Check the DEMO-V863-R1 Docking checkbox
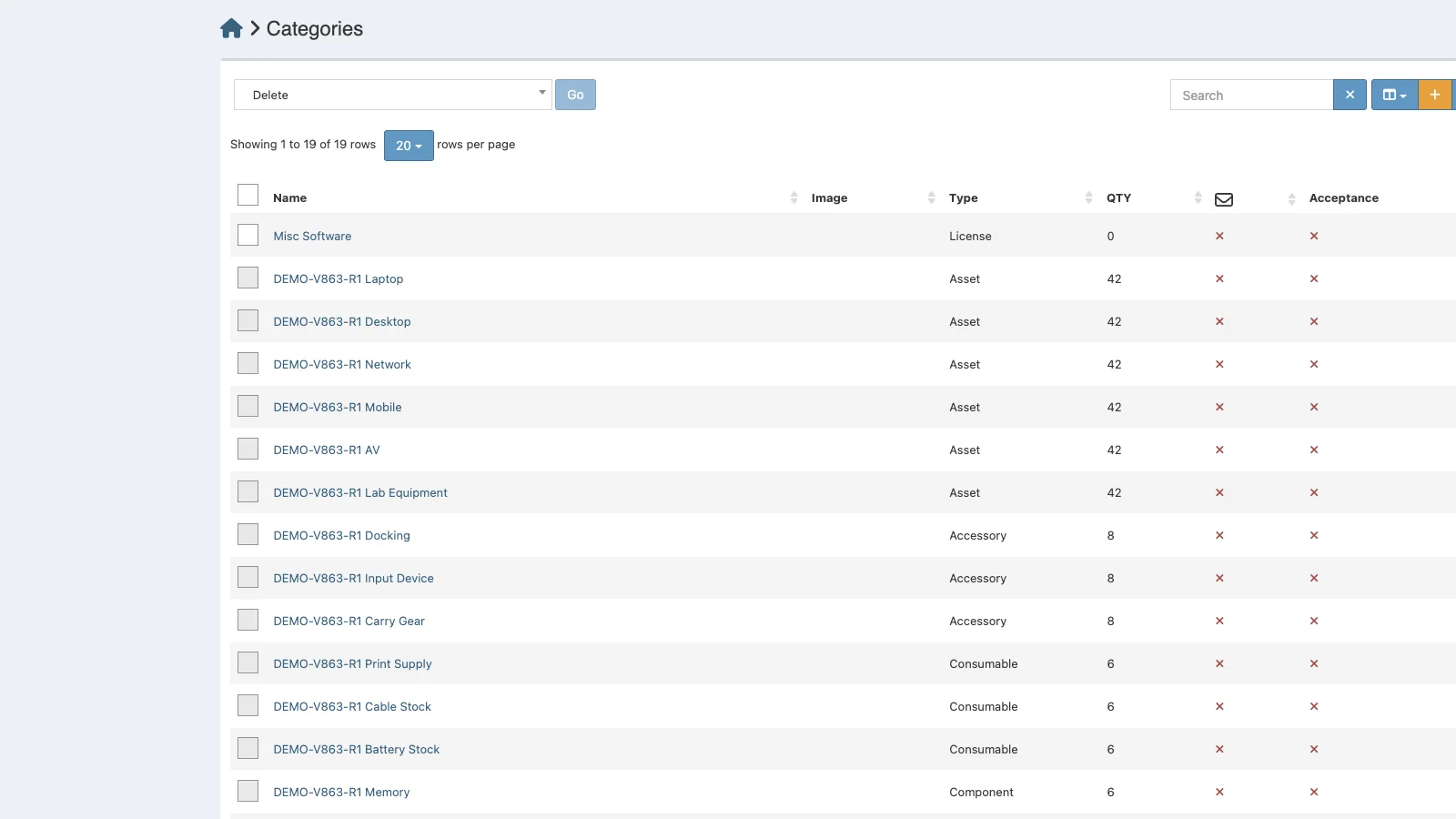 [x=248, y=534]
